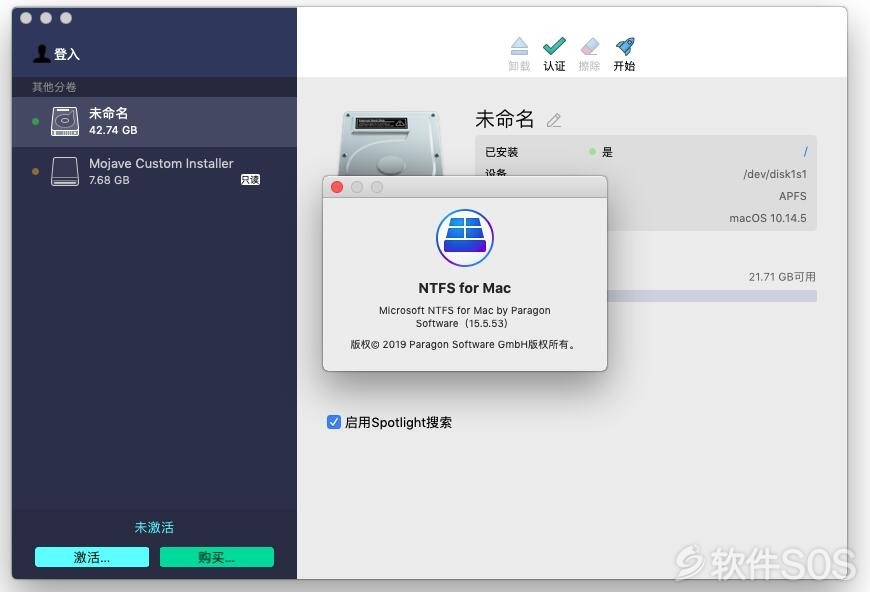Viewport: 870px width, 592px height.
Task: Click the 未命名 volume title heading
Action: click(x=504, y=119)
